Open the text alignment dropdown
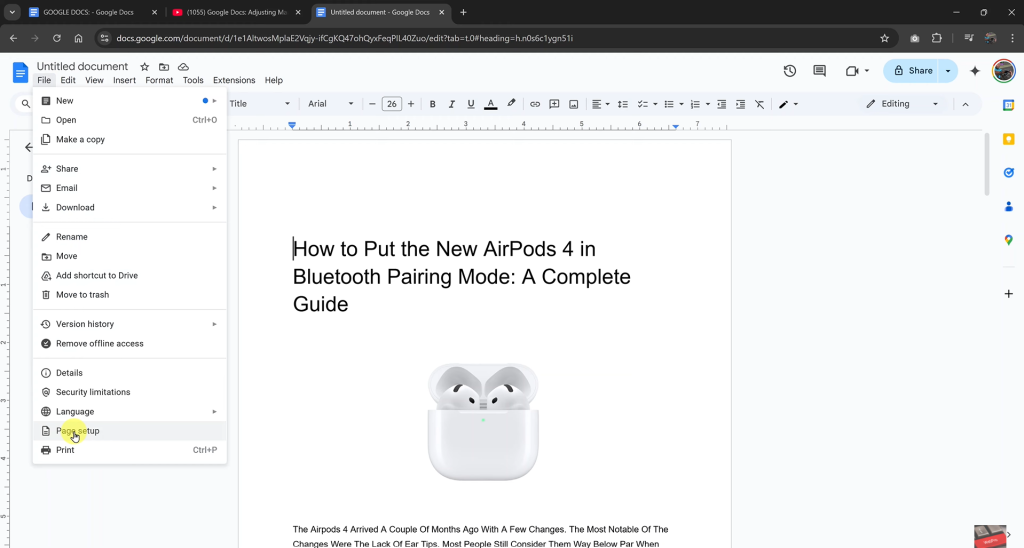1024x548 pixels. click(x=600, y=104)
